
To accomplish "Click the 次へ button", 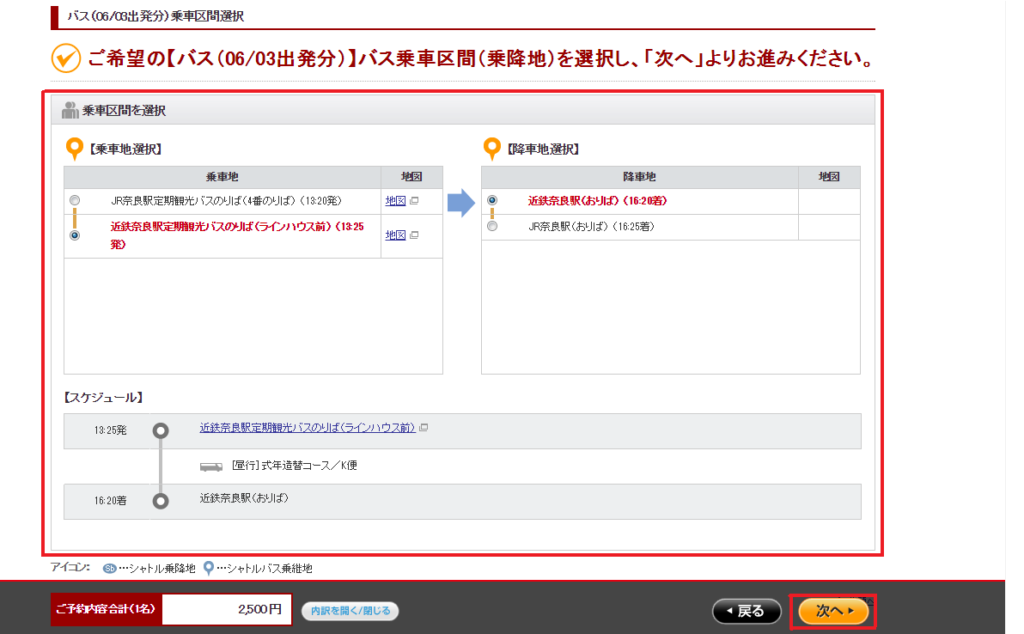I will (x=833, y=611).
